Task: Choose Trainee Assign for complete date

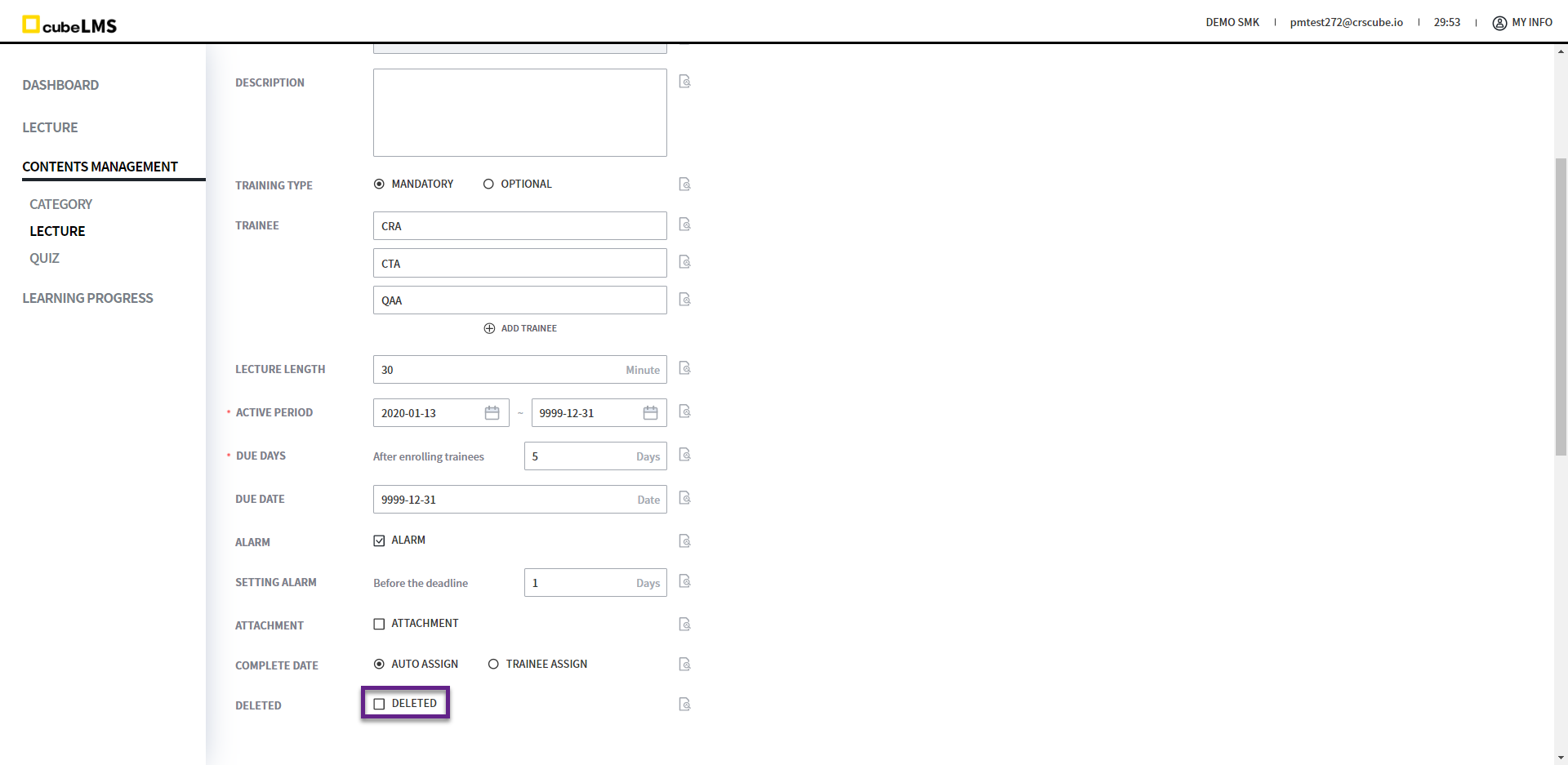Action: pos(493,665)
